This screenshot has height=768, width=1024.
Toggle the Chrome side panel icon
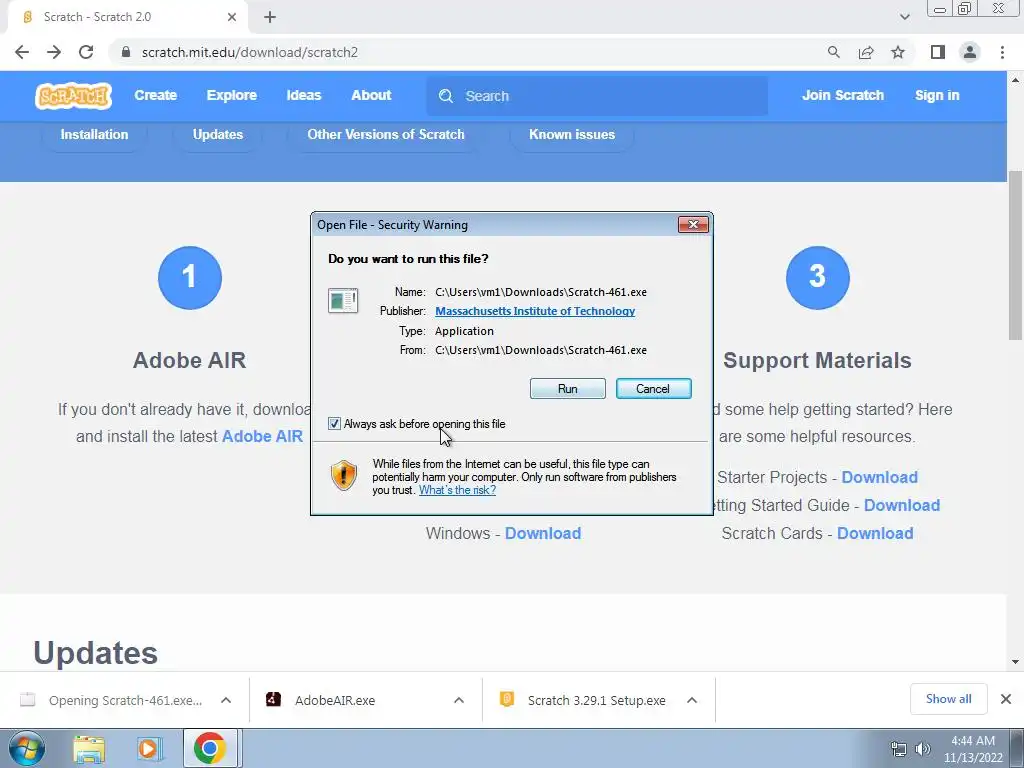pos(938,52)
